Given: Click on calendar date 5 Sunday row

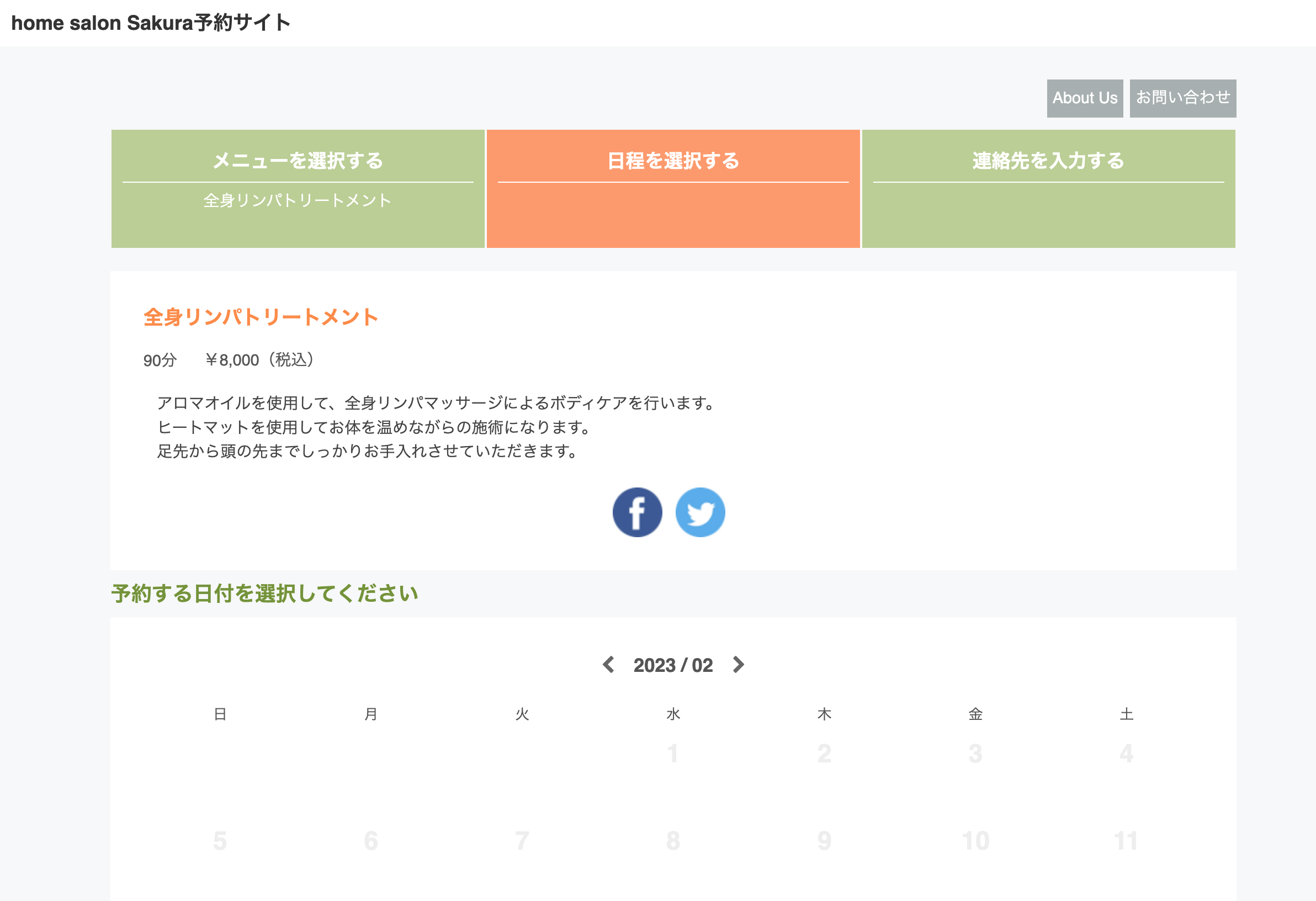Looking at the screenshot, I should [x=220, y=840].
